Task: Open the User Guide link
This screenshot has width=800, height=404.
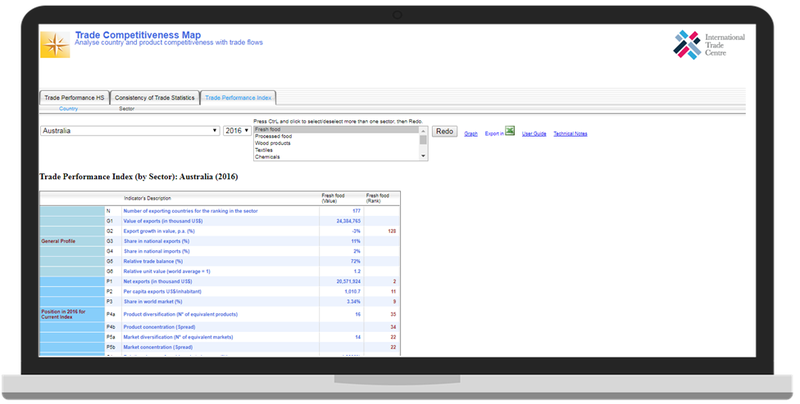Action: pos(534,134)
